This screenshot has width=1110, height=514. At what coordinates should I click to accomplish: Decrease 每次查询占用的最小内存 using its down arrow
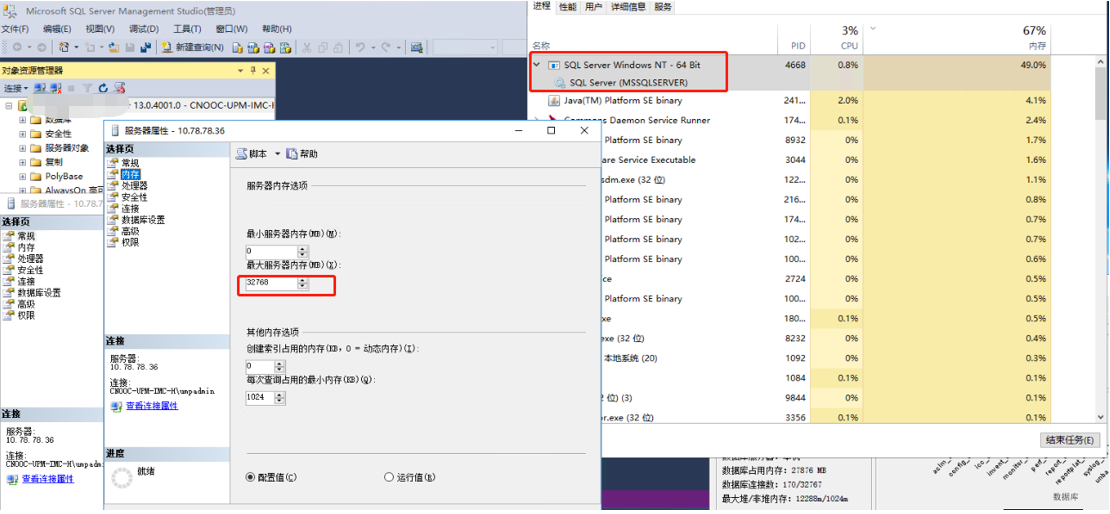pos(280,401)
